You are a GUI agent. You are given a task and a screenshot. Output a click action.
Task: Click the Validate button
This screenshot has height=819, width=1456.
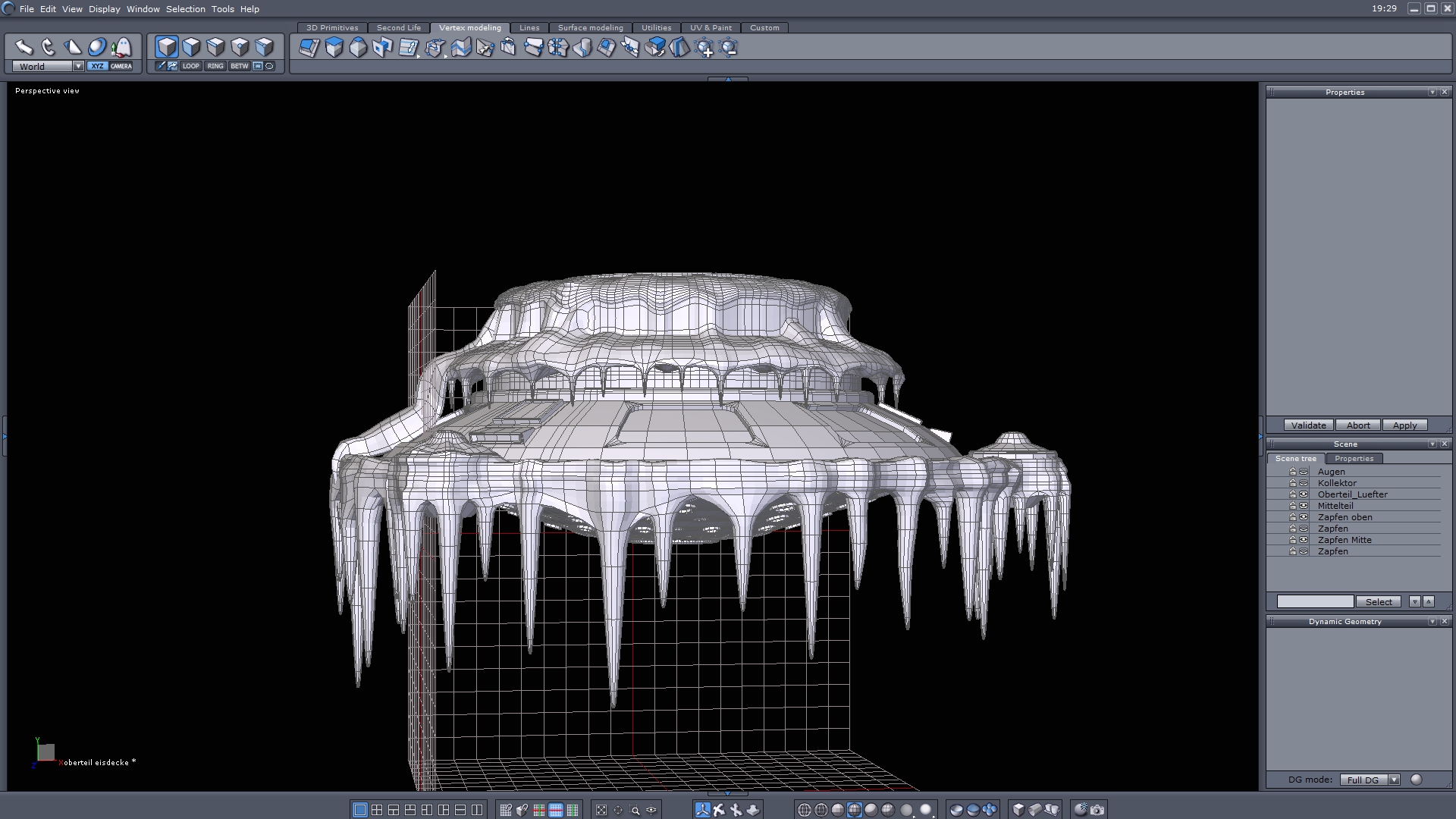tap(1308, 425)
